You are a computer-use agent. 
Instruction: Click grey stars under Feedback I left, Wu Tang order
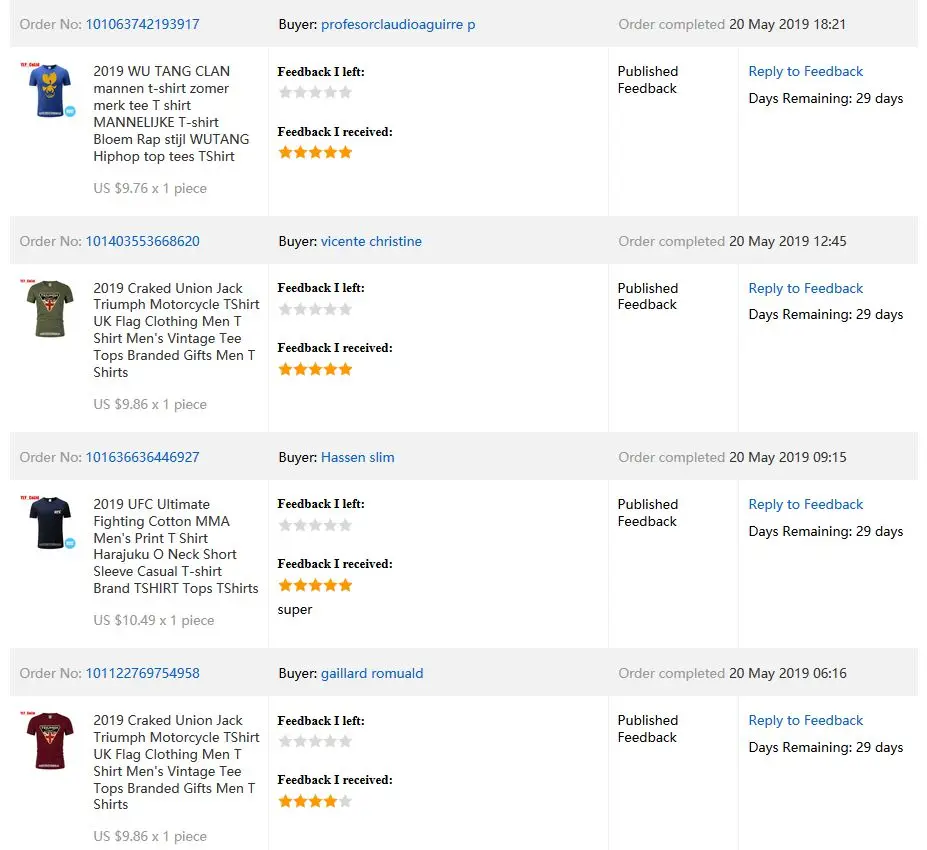point(315,92)
